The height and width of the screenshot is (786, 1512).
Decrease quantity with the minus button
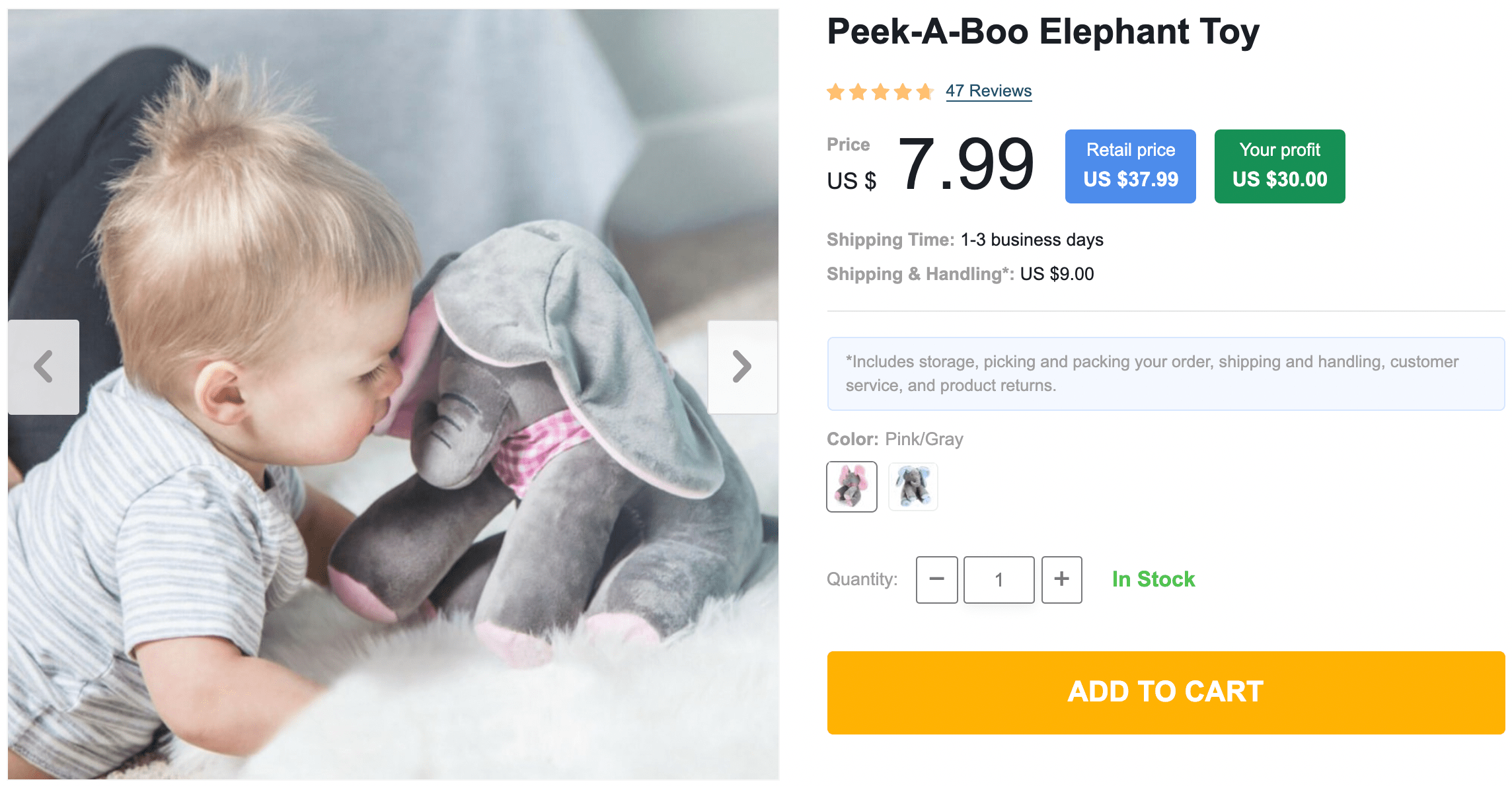936,579
